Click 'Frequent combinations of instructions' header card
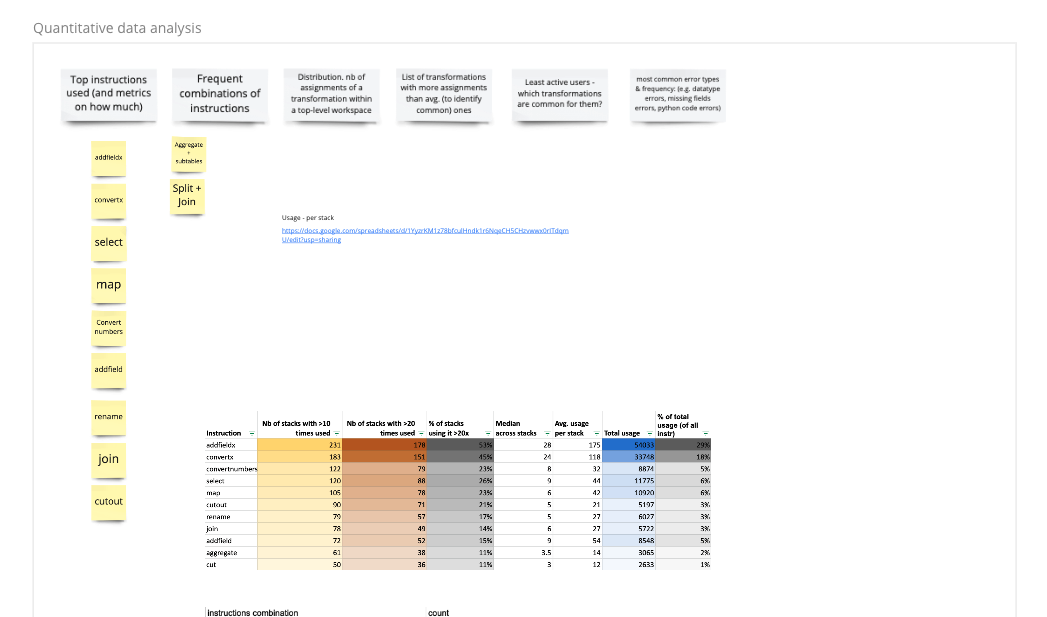1047x617 pixels. [x=220, y=93]
